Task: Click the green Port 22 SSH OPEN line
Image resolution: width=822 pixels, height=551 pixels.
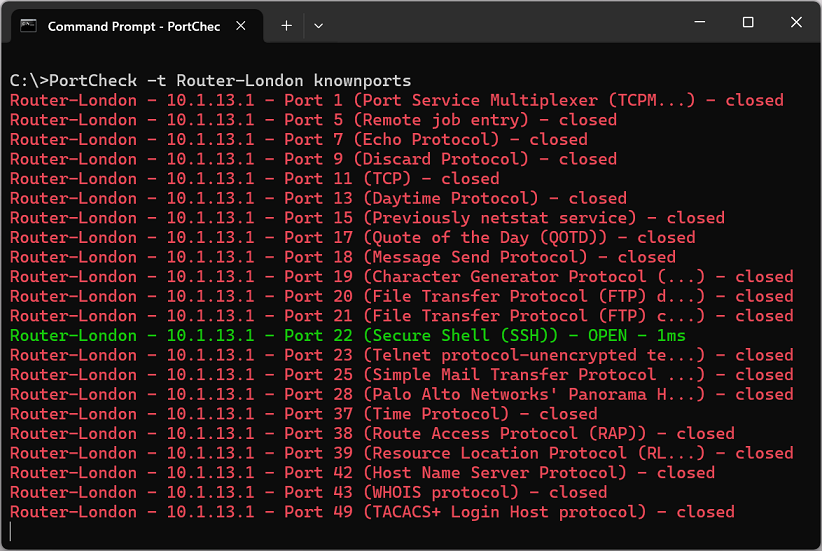Action: tap(348, 336)
